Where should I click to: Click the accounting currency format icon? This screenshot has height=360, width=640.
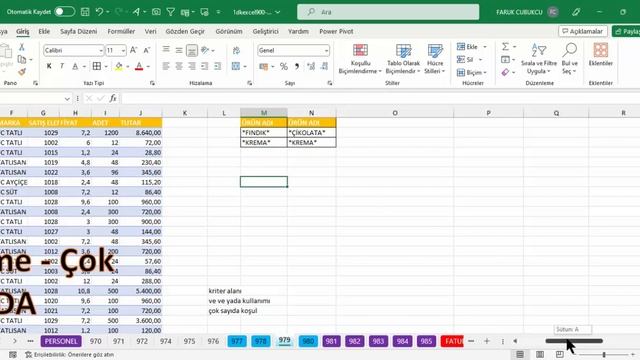[264, 66]
